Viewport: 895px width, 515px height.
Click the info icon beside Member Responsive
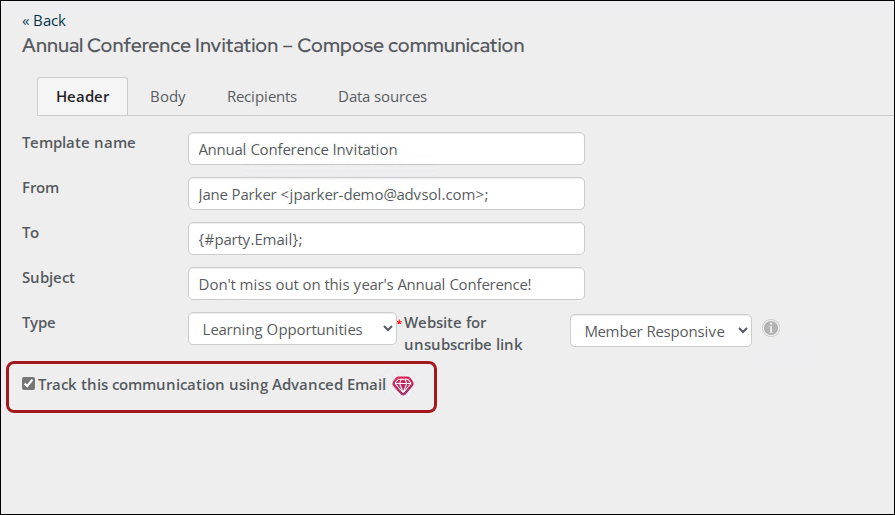click(x=771, y=328)
